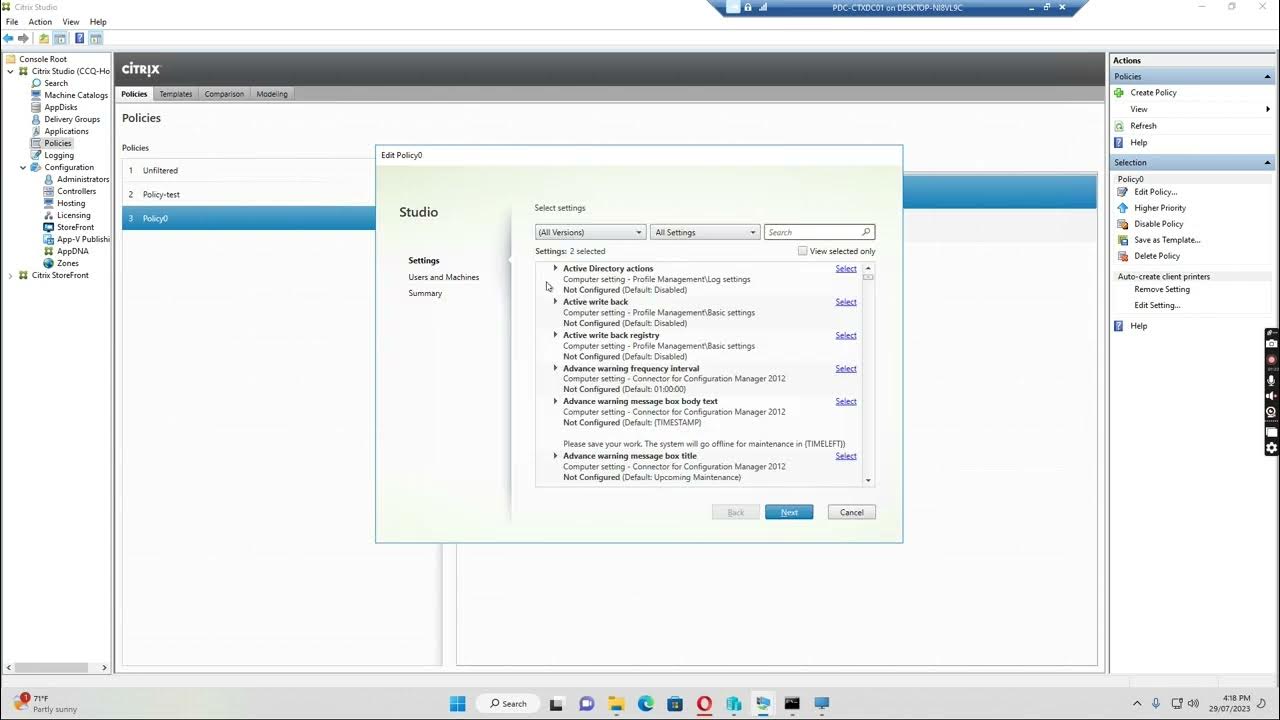This screenshot has height=720, width=1280.
Task: Click Create Policy in Actions pane
Action: click(x=1153, y=92)
